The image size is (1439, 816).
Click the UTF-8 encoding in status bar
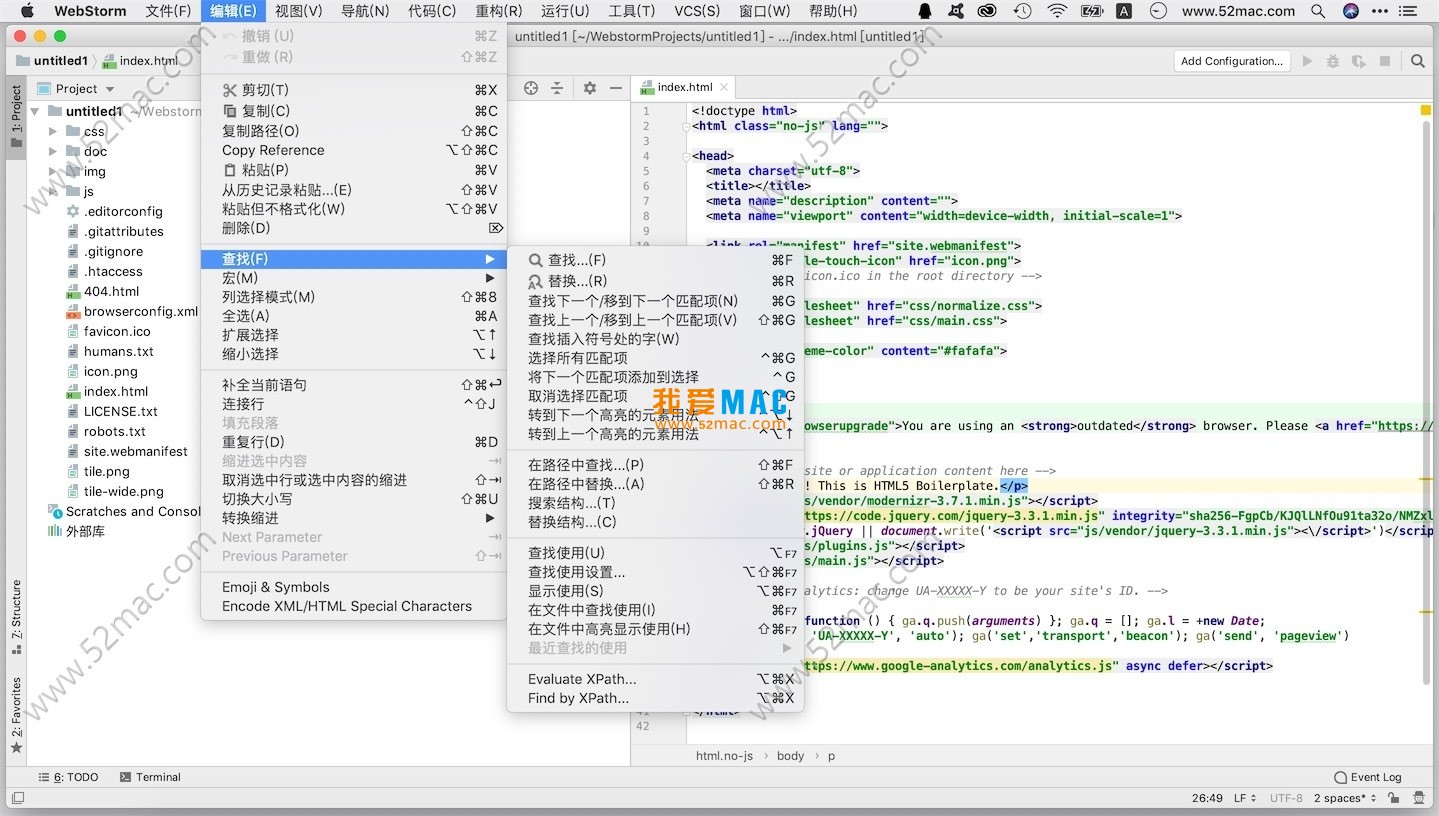(1286, 798)
